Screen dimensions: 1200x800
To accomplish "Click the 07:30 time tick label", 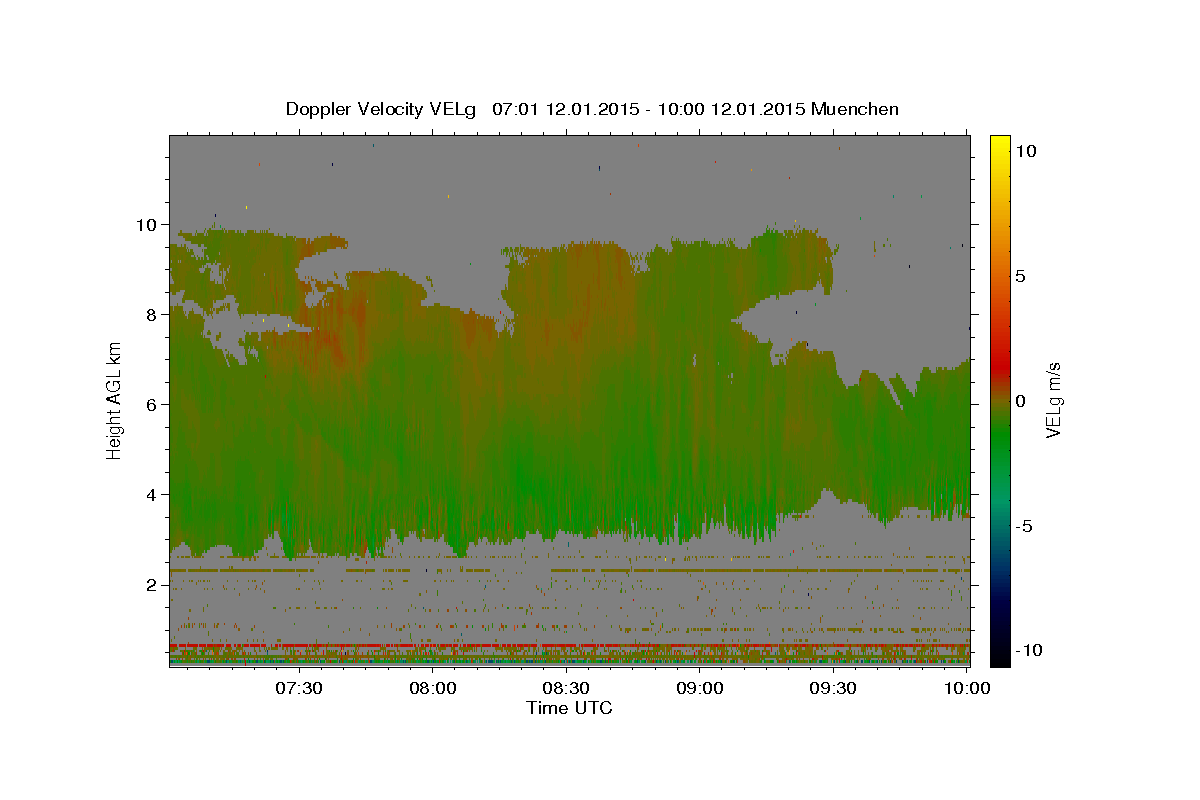I will pos(298,689).
